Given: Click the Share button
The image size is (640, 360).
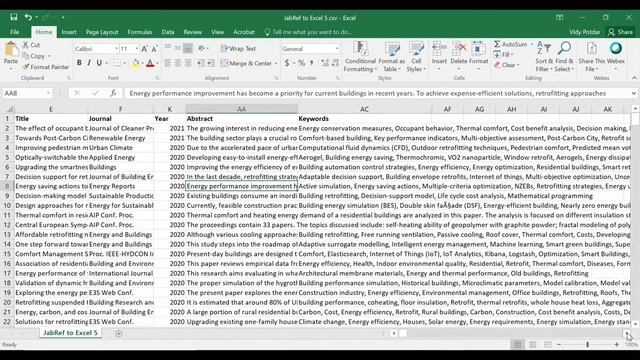Looking at the screenshot, I should [620, 32].
